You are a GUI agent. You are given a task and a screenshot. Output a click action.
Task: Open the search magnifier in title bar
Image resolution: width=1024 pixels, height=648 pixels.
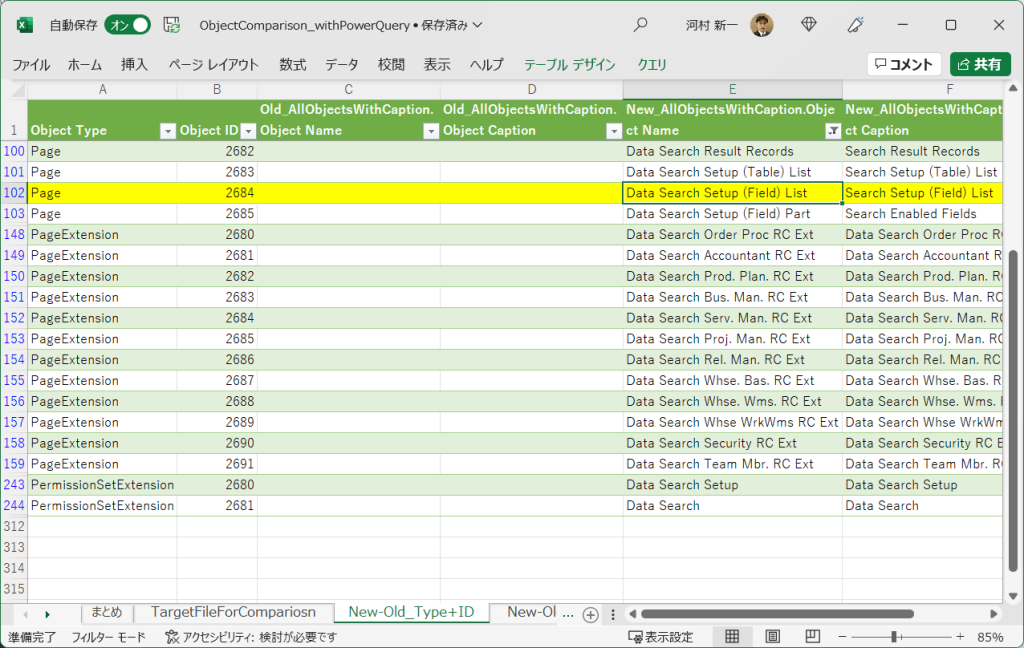[x=641, y=25]
